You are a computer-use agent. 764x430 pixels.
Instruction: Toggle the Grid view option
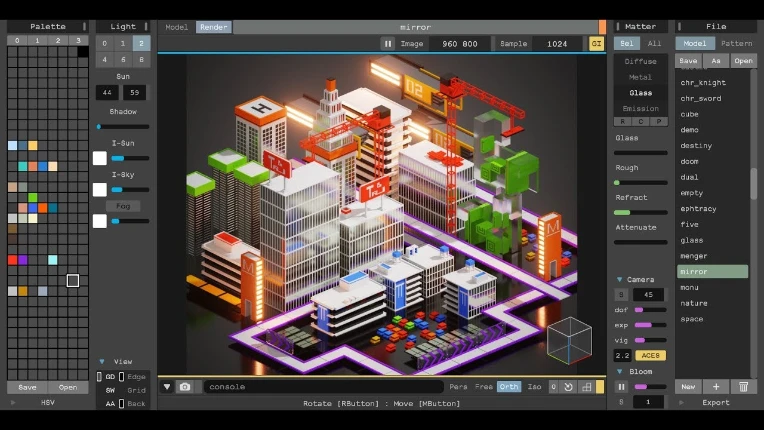(x=136, y=391)
